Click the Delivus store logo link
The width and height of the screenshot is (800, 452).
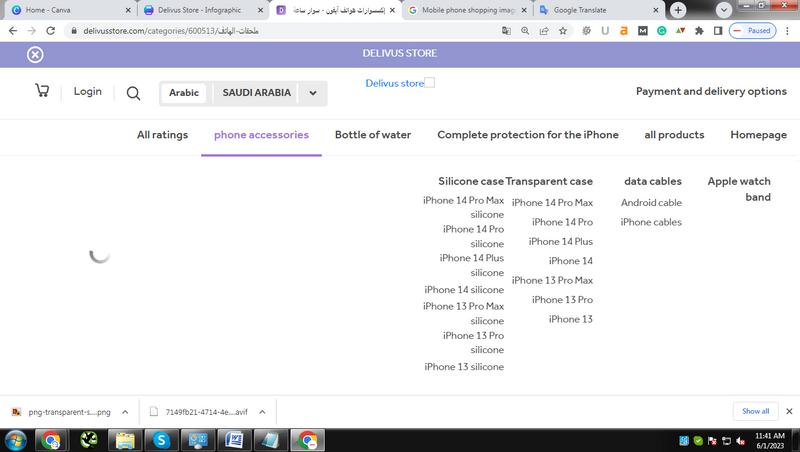[399, 83]
